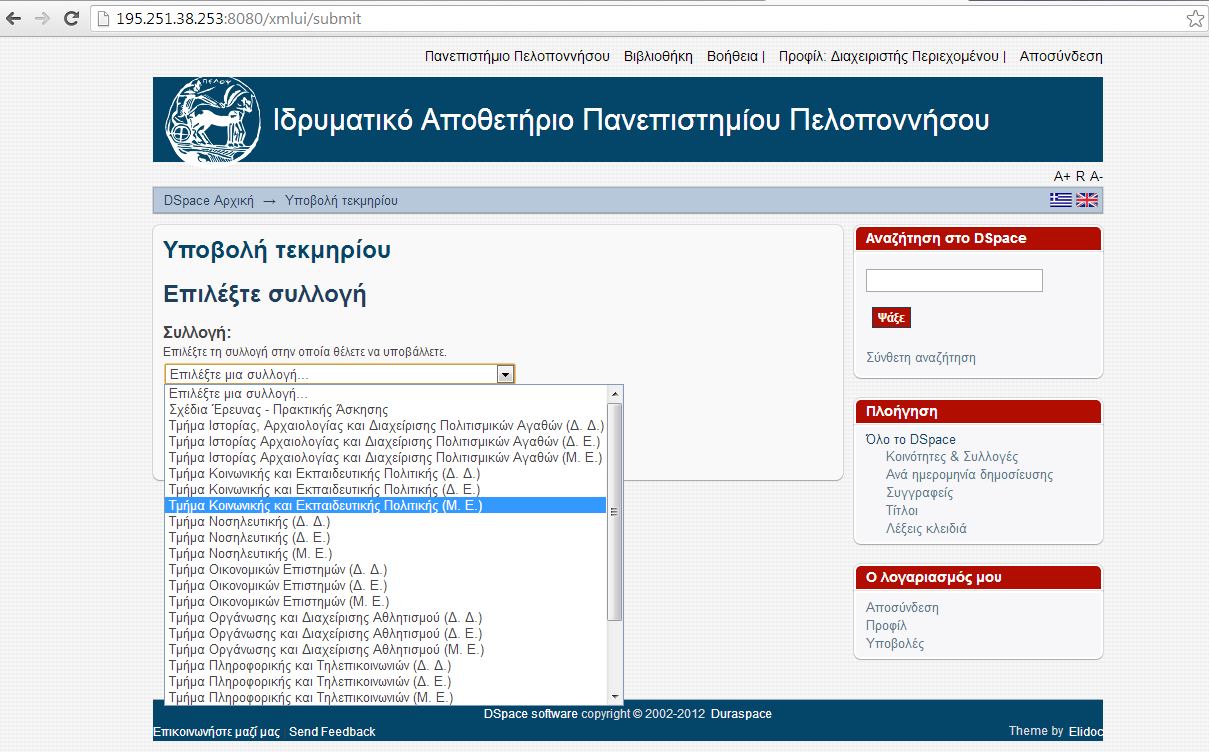Browse by Συγγραφείς
Image resolution: width=1209 pixels, height=752 pixels.
click(920, 493)
